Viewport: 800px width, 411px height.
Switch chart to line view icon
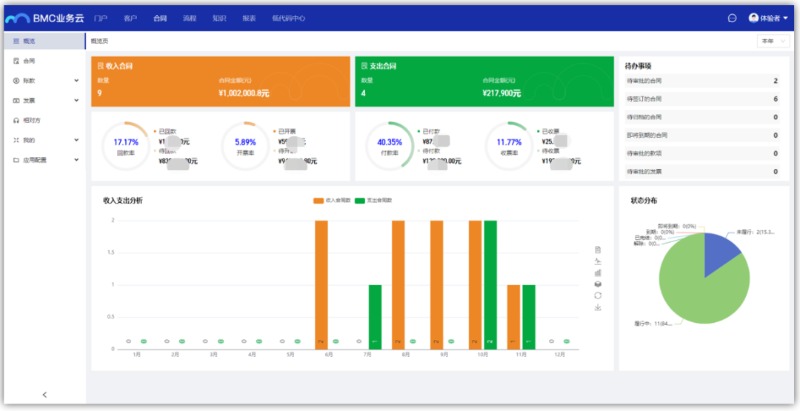[x=597, y=261]
